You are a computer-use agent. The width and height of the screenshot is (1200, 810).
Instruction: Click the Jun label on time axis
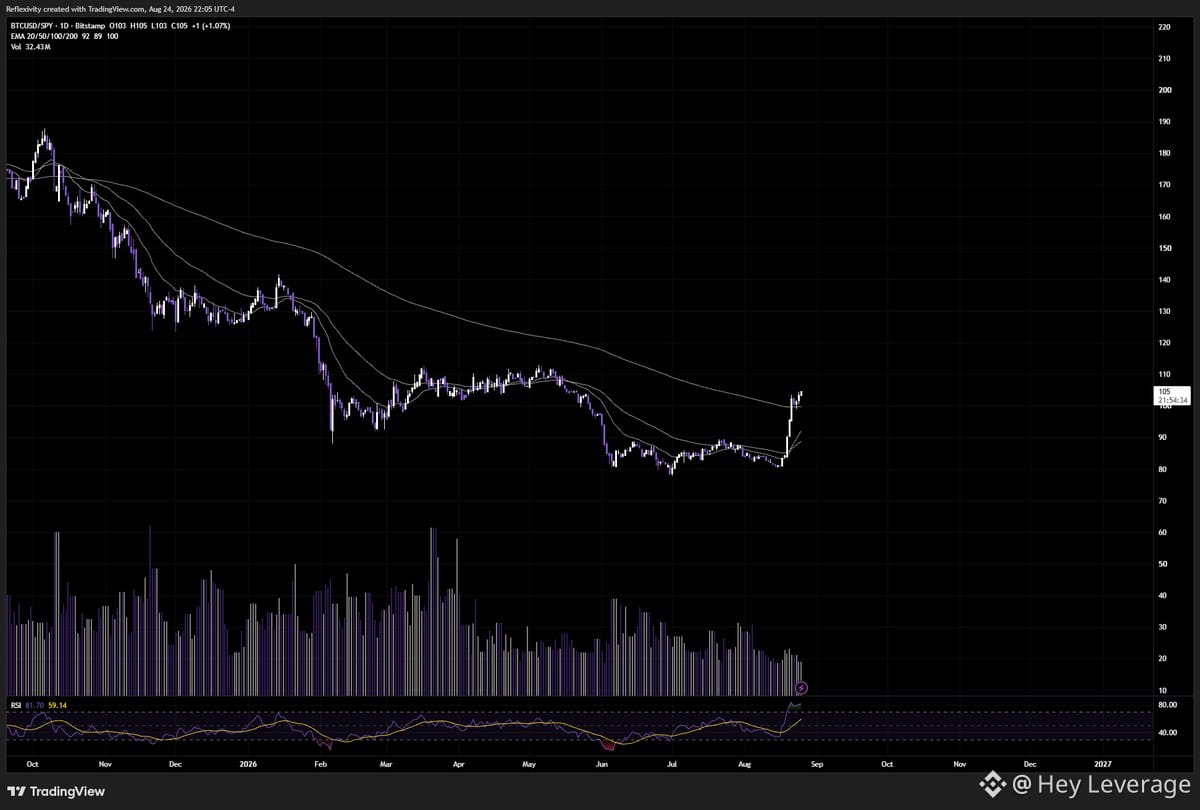pyautogui.click(x=602, y=763)
